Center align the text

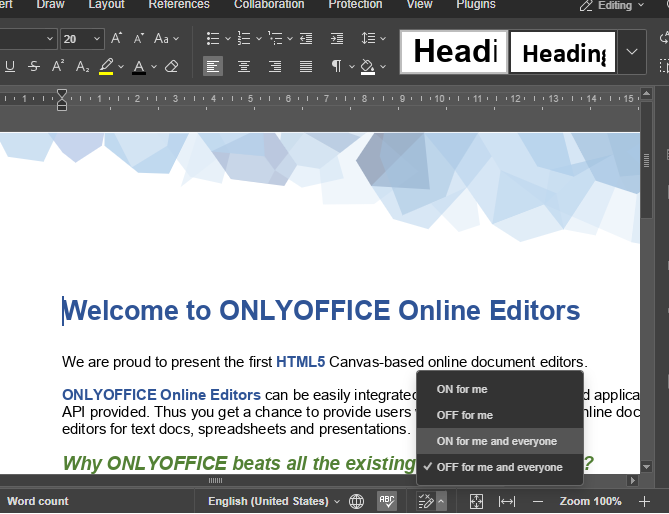coord(244,67)
